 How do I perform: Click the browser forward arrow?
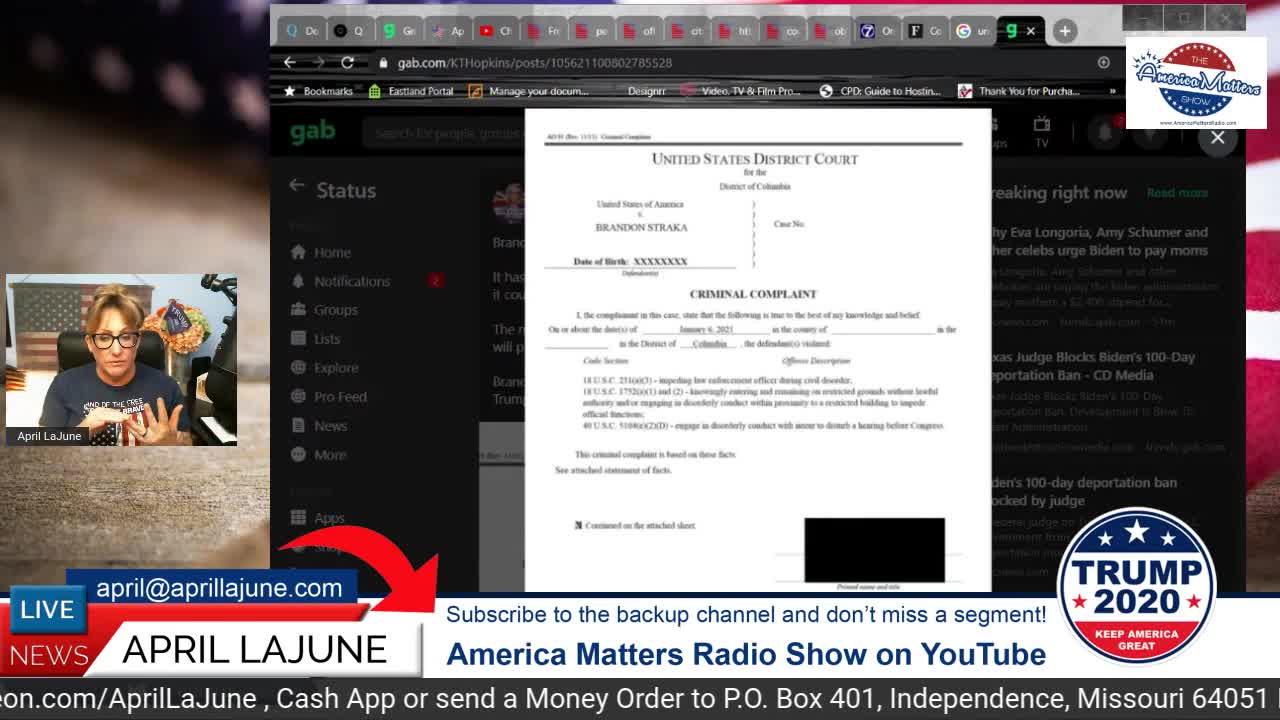[x=318, y=62]
